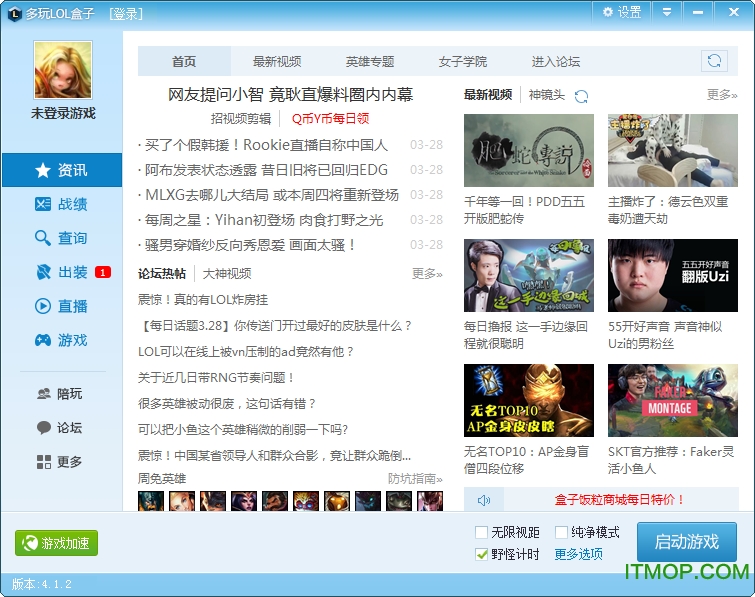Viewport: 755px width, 597px height.
Task: Click the green 游戏加速 button
Action: tap(57, 543)
